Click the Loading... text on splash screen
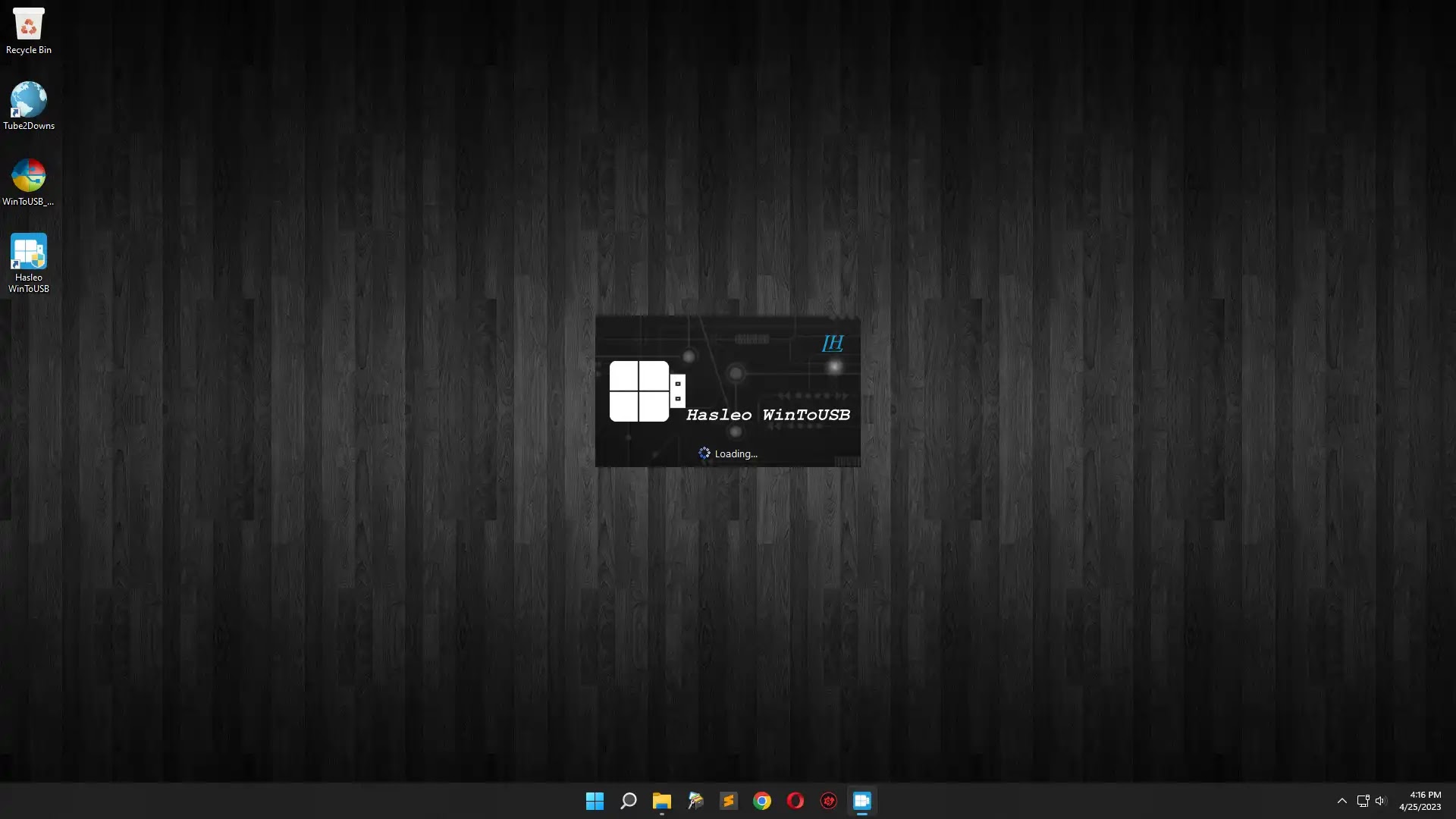1456x819 pixels. (735, 453)
